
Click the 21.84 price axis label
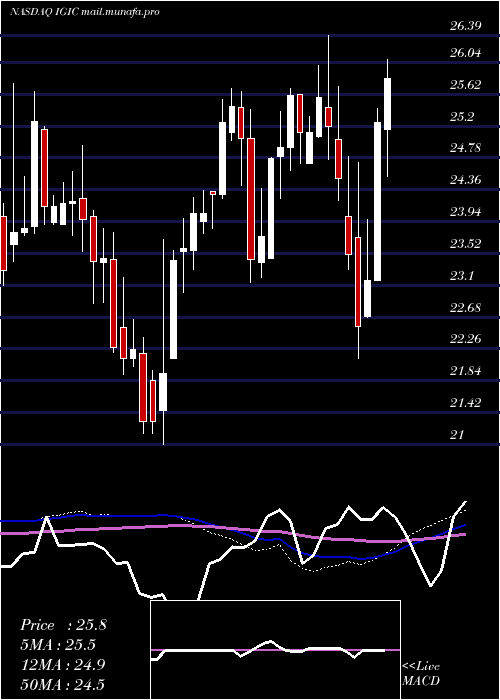466,371
